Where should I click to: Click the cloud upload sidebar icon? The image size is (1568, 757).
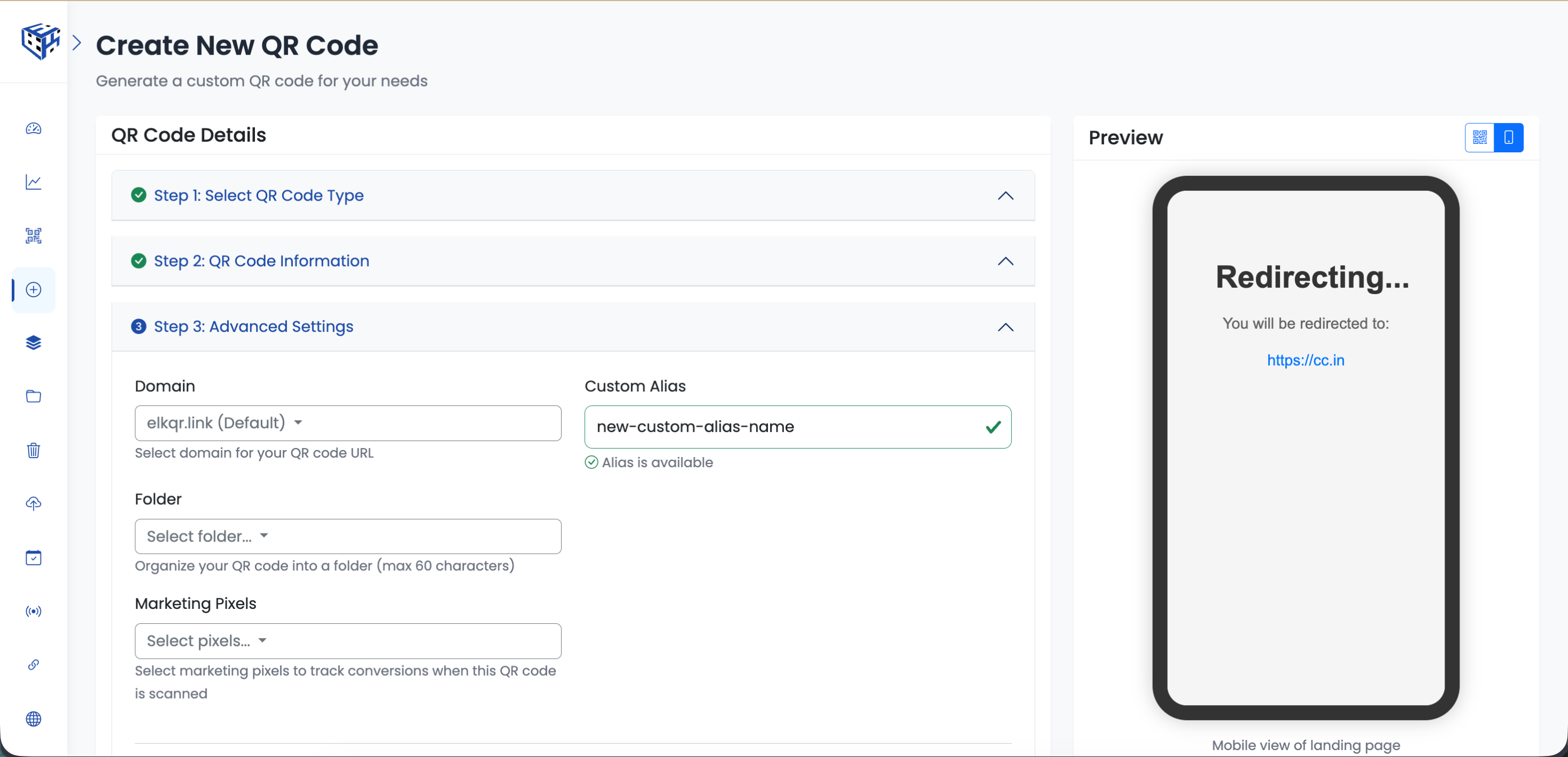pos(34,504)
